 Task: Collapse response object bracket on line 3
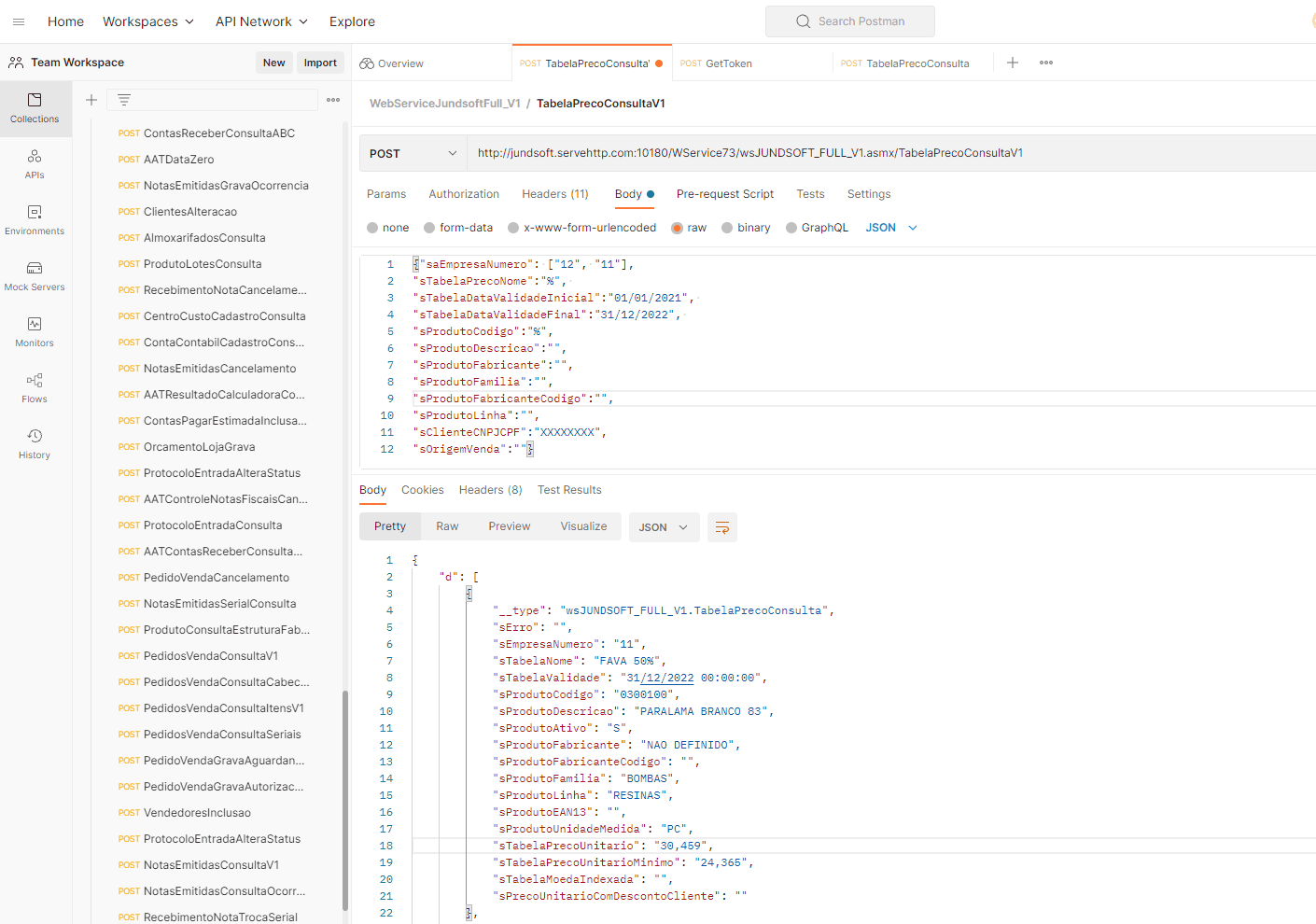pyautogui.click(x=469, y=594)
